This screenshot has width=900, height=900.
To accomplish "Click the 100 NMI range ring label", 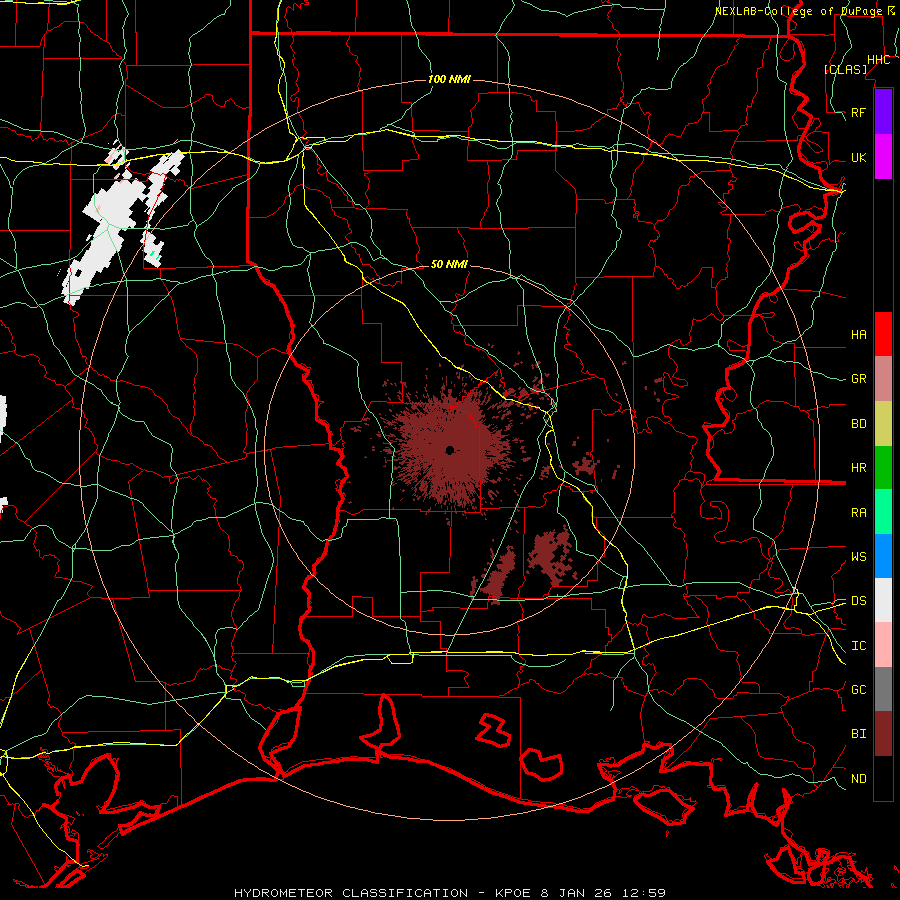I will [449, 79].
